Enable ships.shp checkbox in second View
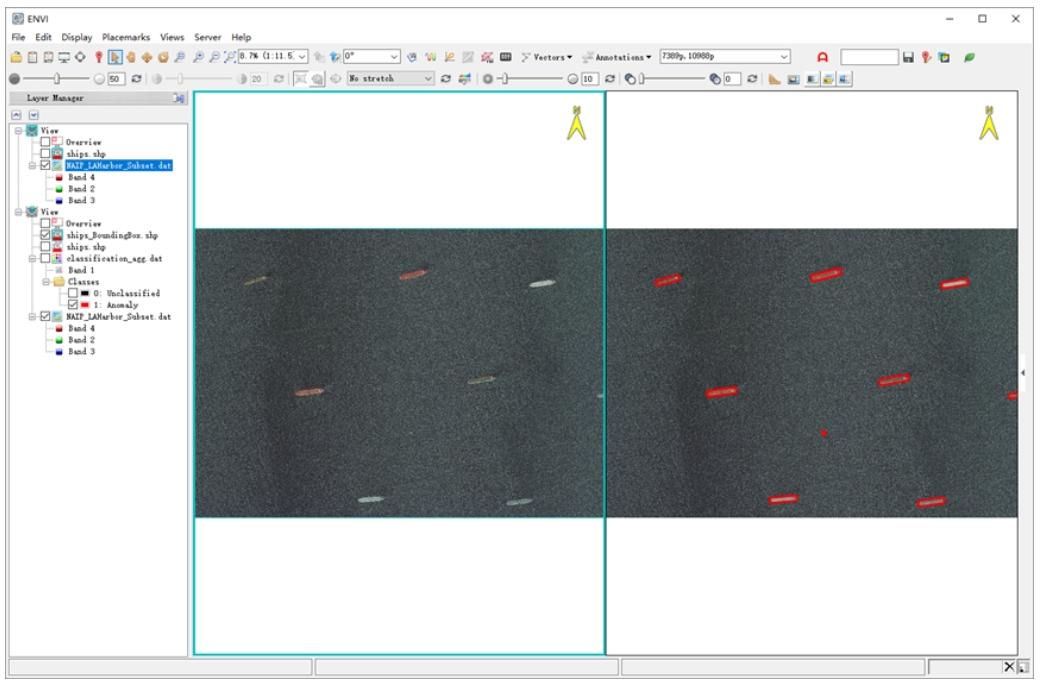Screen dimensions: 1042x687 click(45, 246)
